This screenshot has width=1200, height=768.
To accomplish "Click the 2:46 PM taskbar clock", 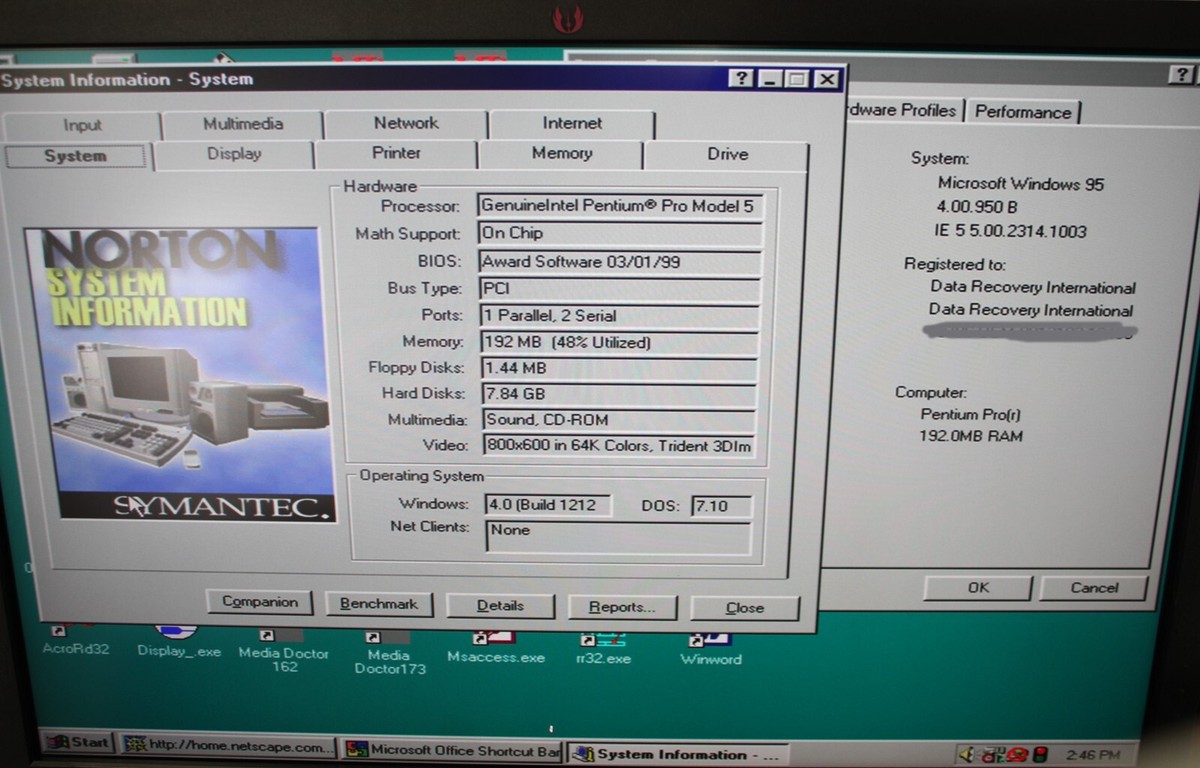I will click(1093, 755).
